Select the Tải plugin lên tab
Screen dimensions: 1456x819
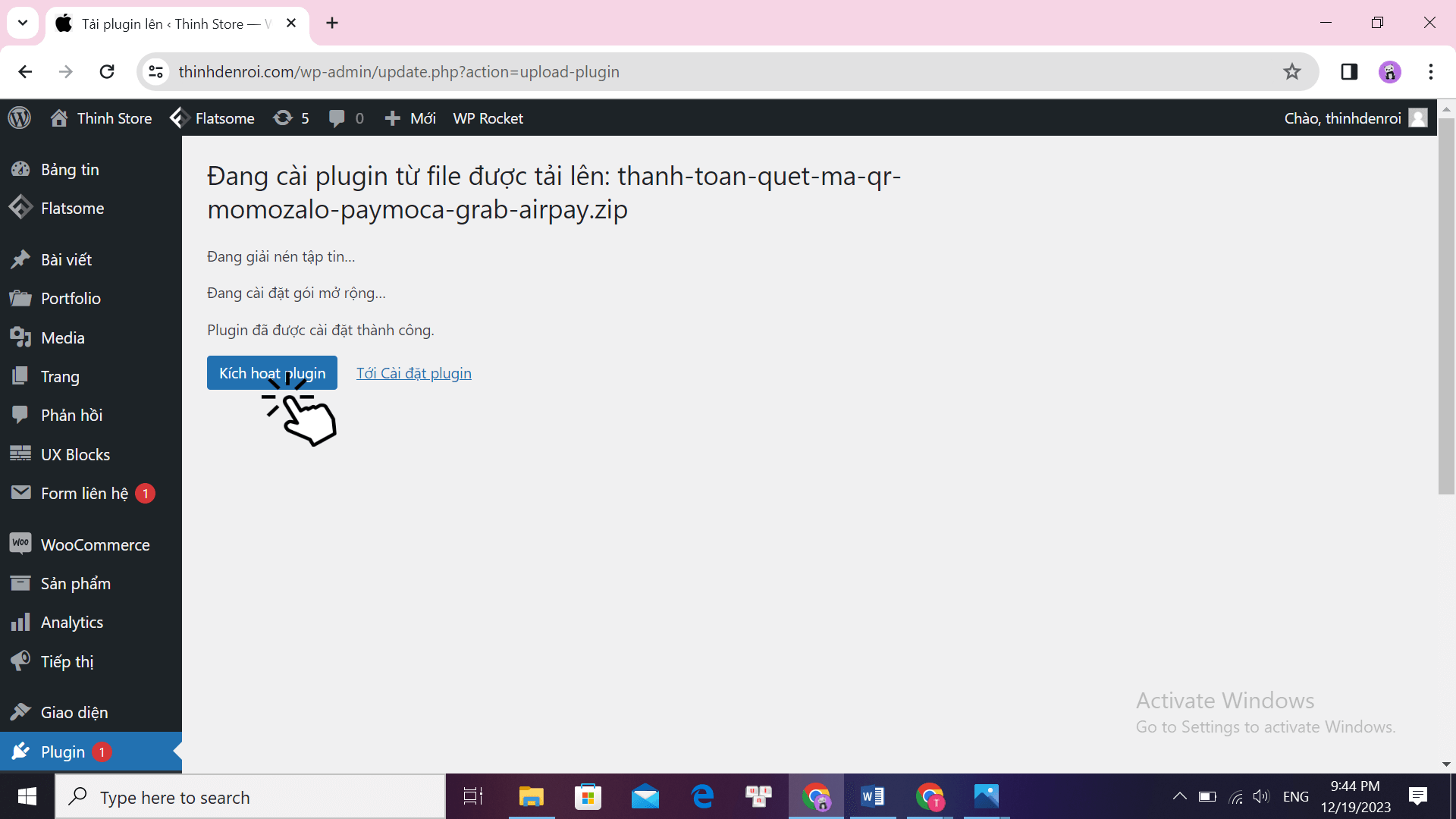[x=177, y=24]
